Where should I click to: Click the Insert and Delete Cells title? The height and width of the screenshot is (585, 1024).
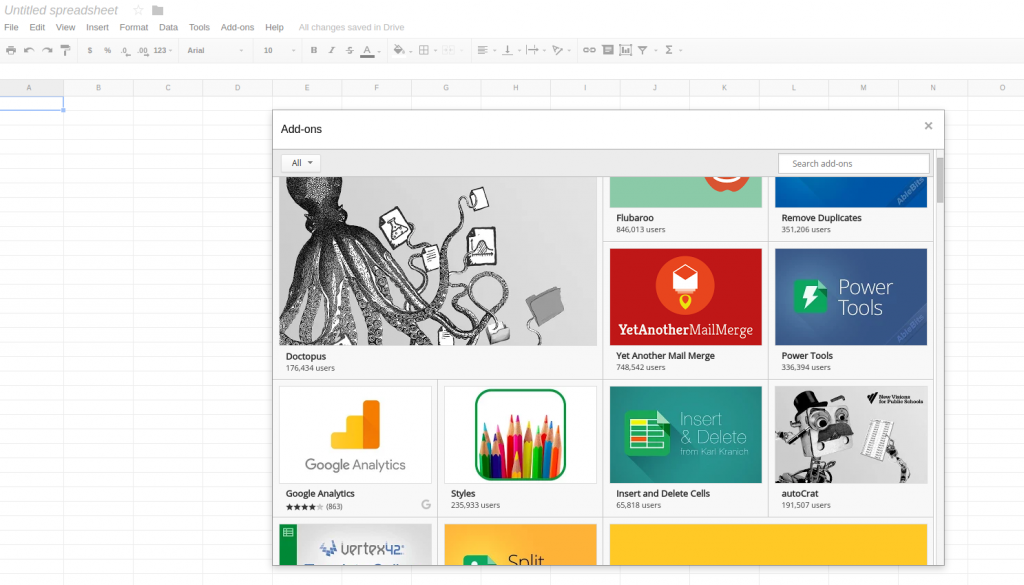coord(663,494)
